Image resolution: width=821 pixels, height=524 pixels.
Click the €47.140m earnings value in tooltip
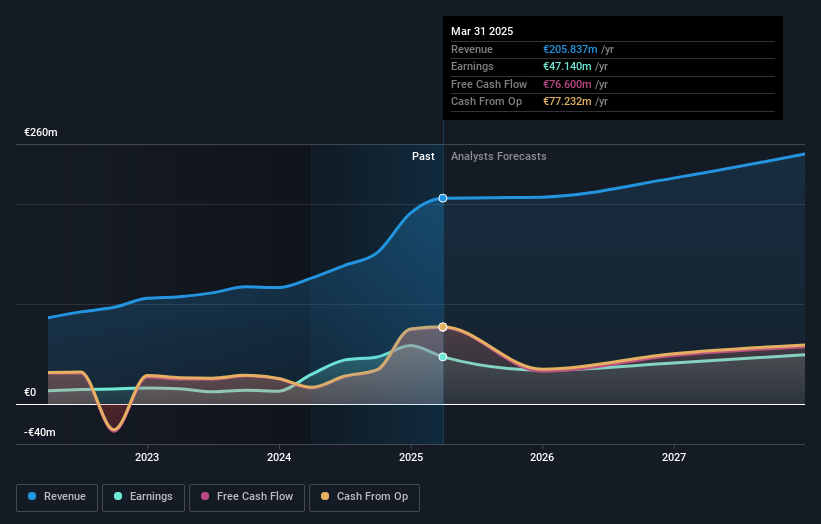pos(567,66)
